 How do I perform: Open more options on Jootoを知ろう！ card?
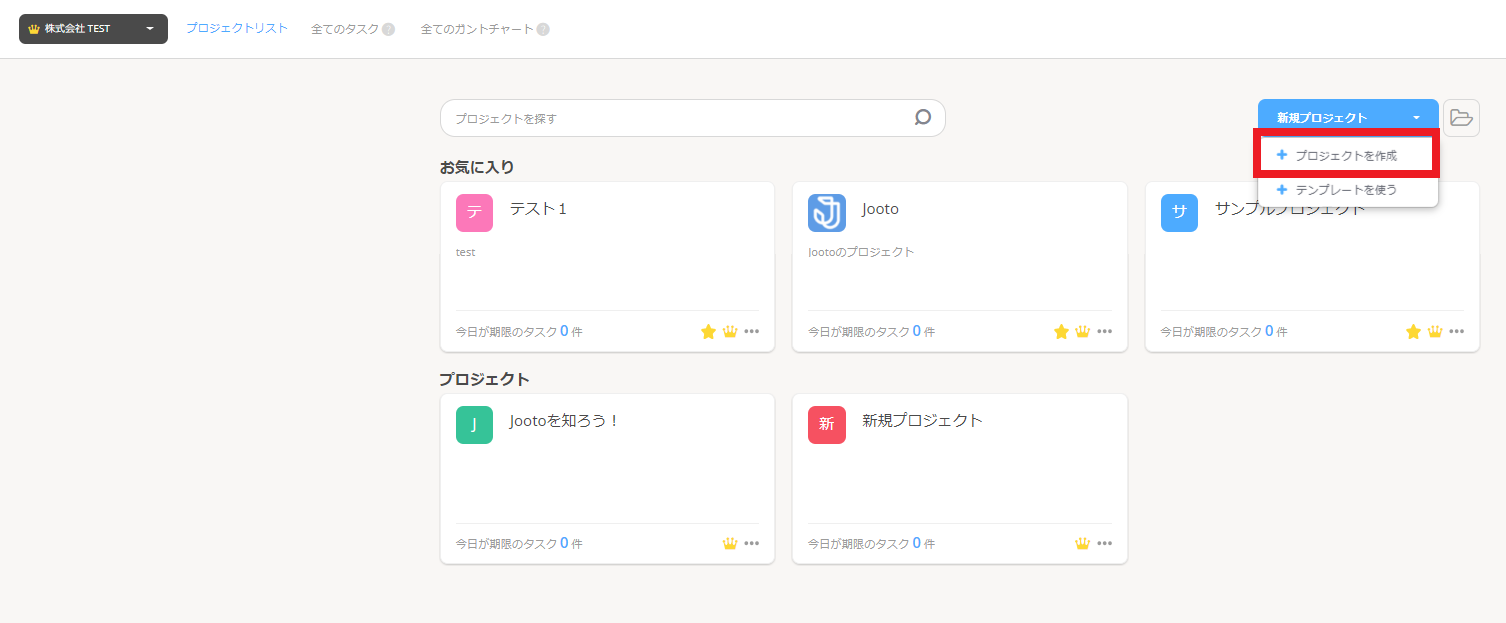coord(752,543)
